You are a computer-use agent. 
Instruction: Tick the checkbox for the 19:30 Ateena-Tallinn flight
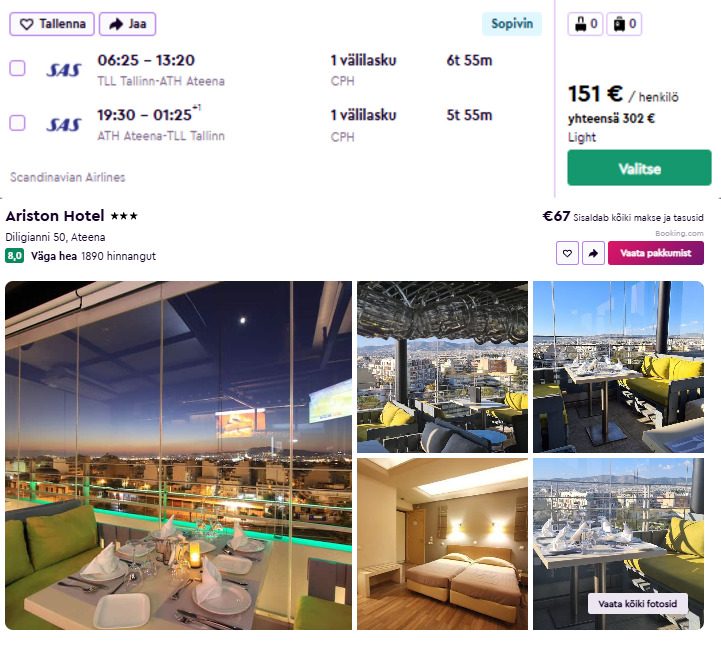(17, 123)
